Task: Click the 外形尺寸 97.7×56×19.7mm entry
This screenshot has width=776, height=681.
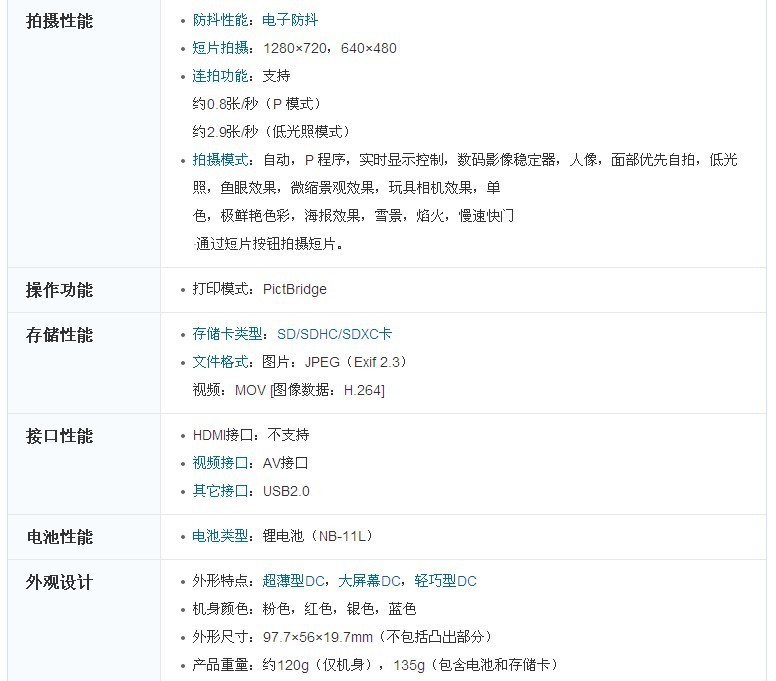Action: [342, 637]
